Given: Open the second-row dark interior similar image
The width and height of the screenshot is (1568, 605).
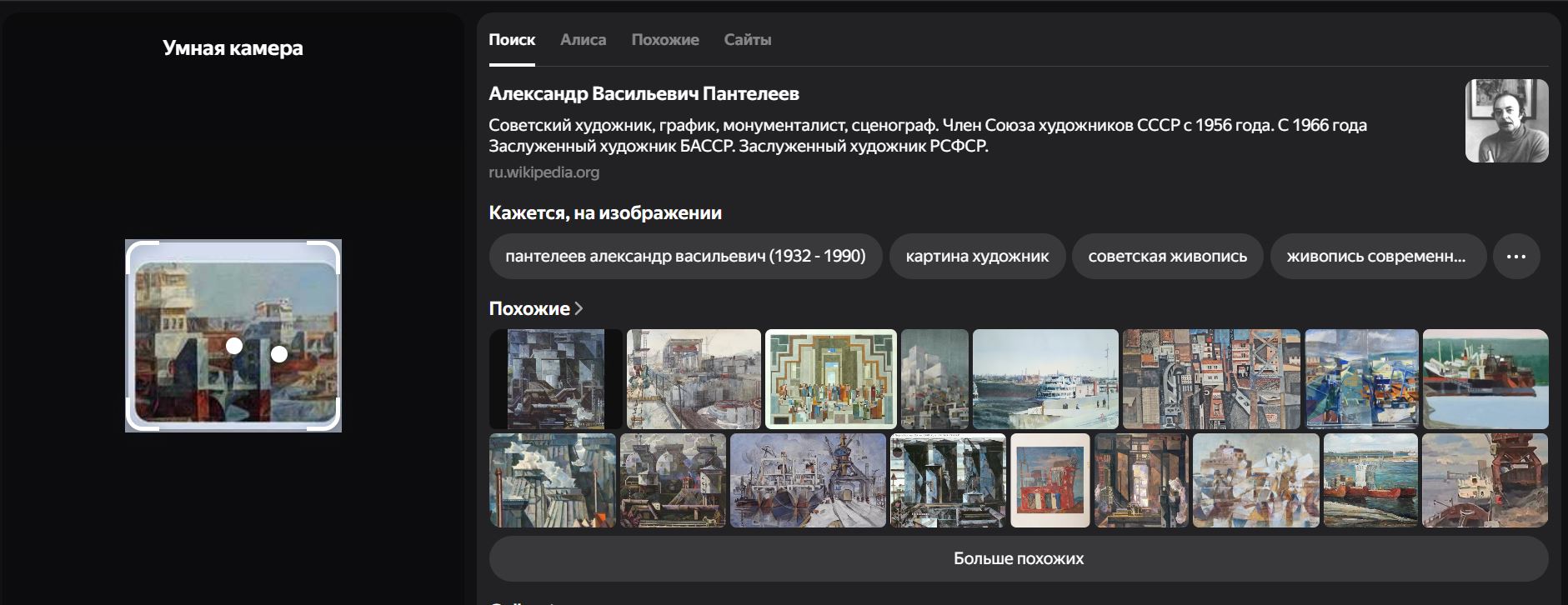Looking at the screenshot, I should pyautogui.click(x=1141, y=480).
